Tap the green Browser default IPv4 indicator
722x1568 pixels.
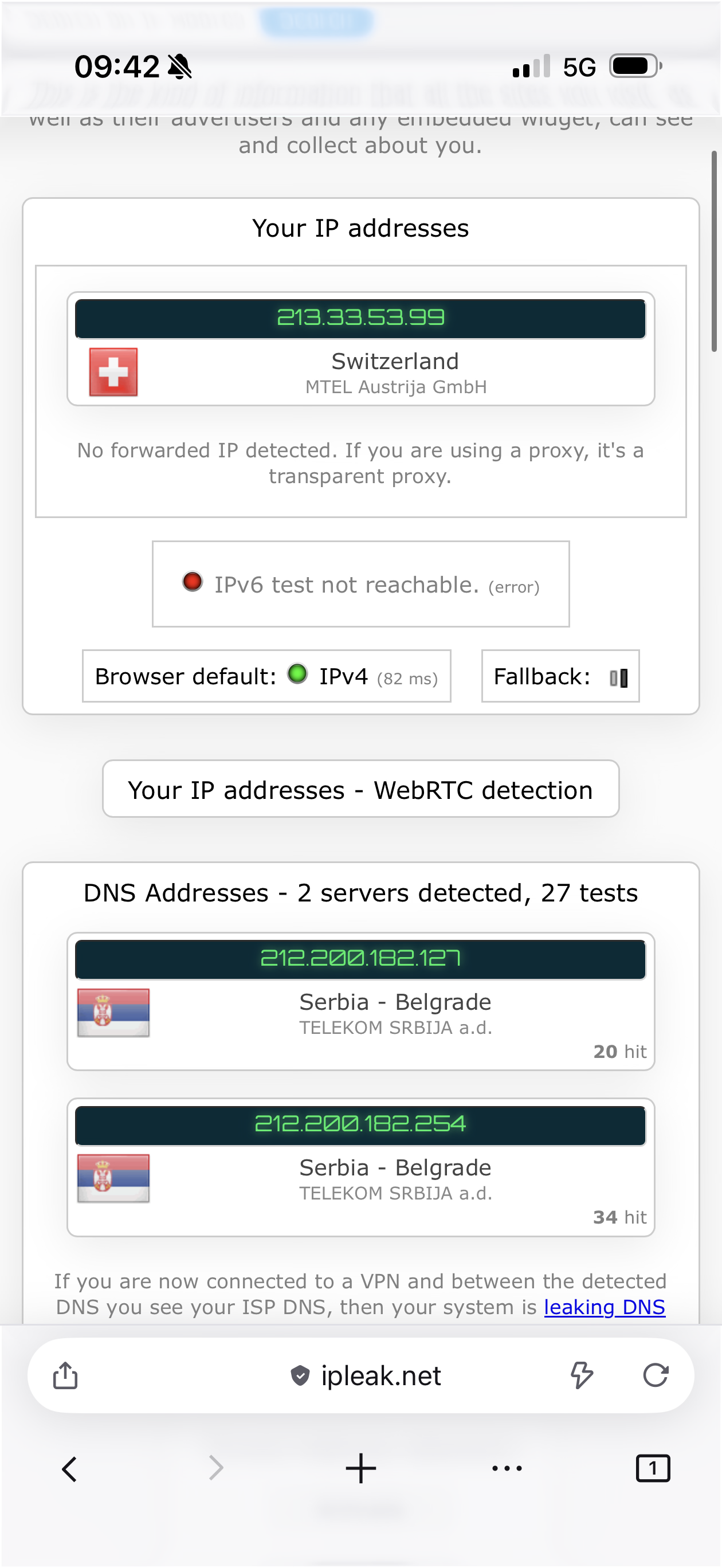tap(298, 674)
